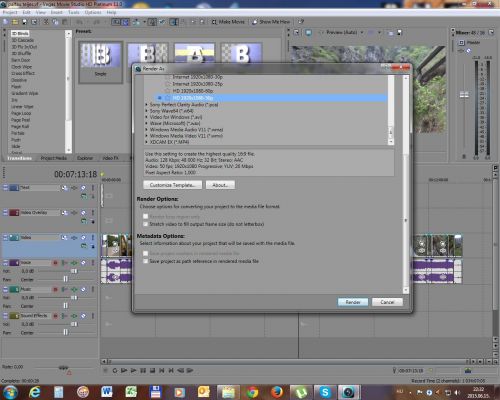Expand Video for Windows (*.avi) format

146,117
